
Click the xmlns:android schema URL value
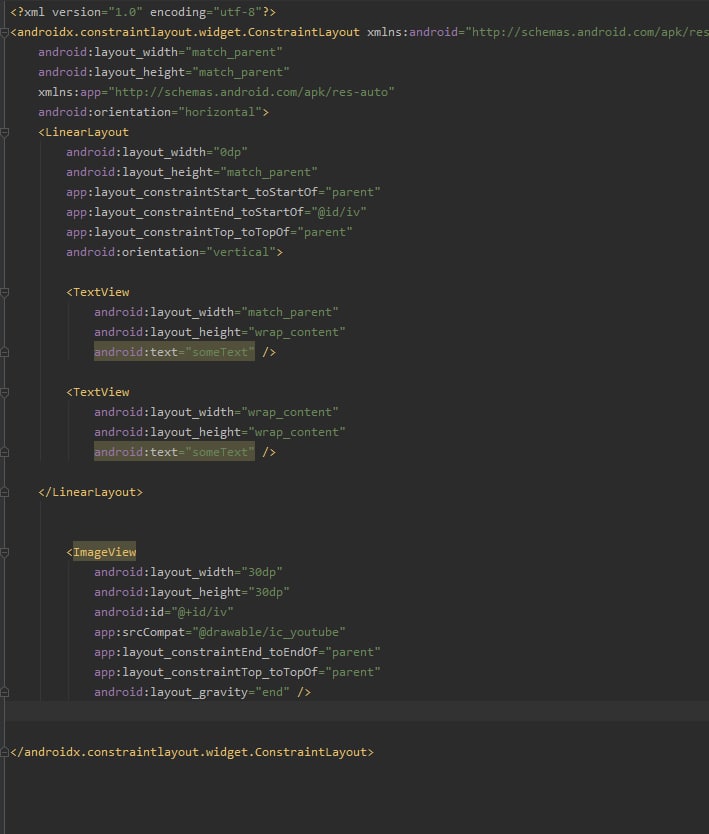tap(587, 32)
